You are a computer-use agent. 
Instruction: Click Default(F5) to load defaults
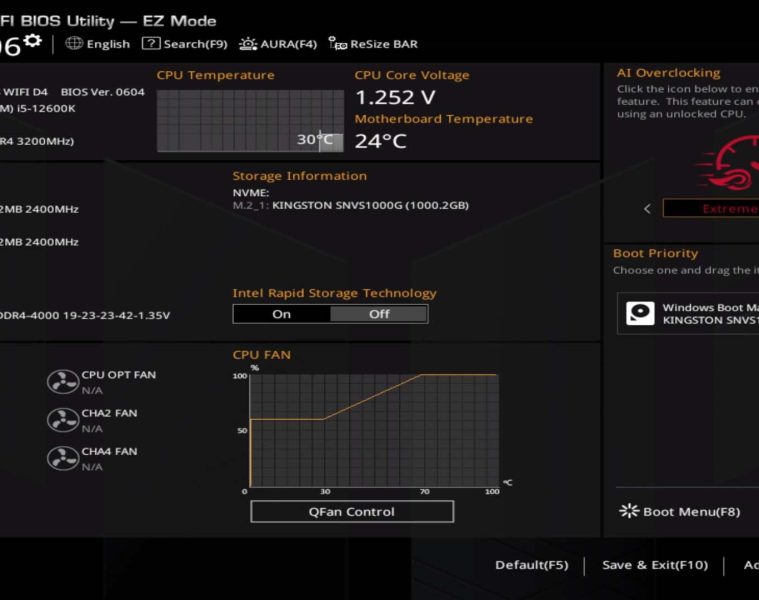click(531, 565)
